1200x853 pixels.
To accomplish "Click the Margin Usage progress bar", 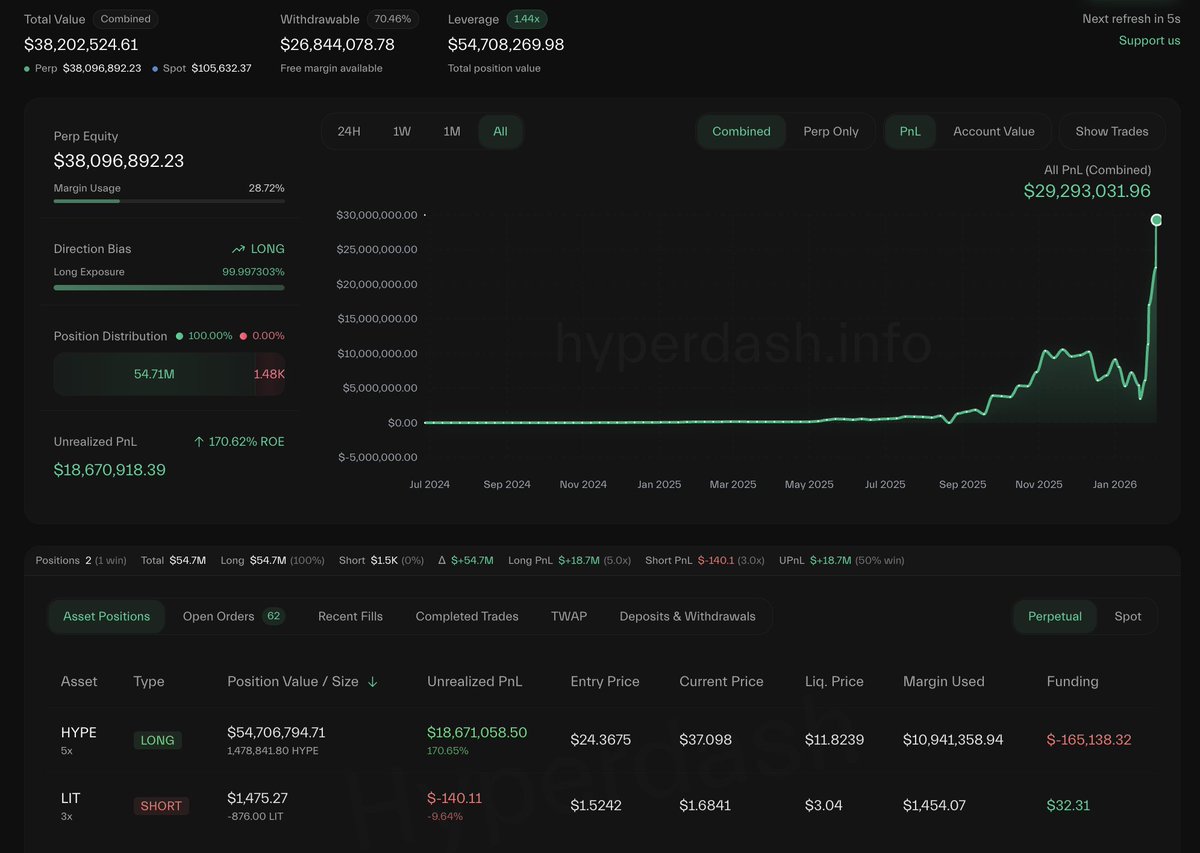I will pyautogui.click(x=168, y=201).
